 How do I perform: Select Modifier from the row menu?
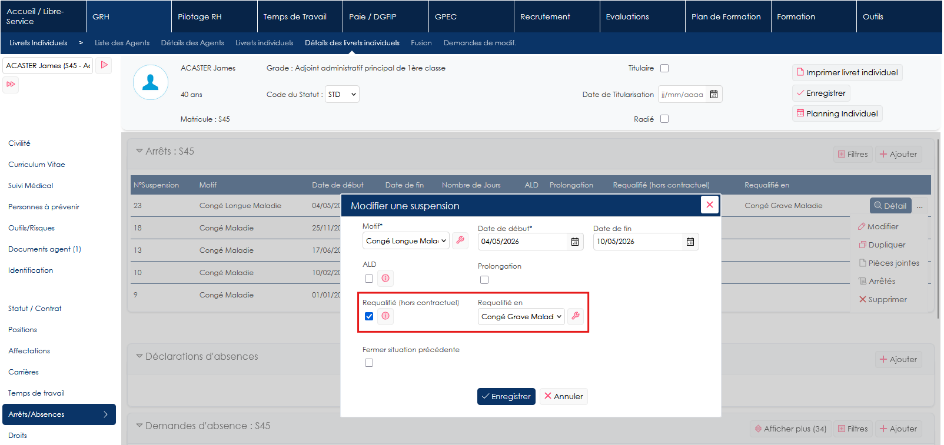[x=879, y=226]
